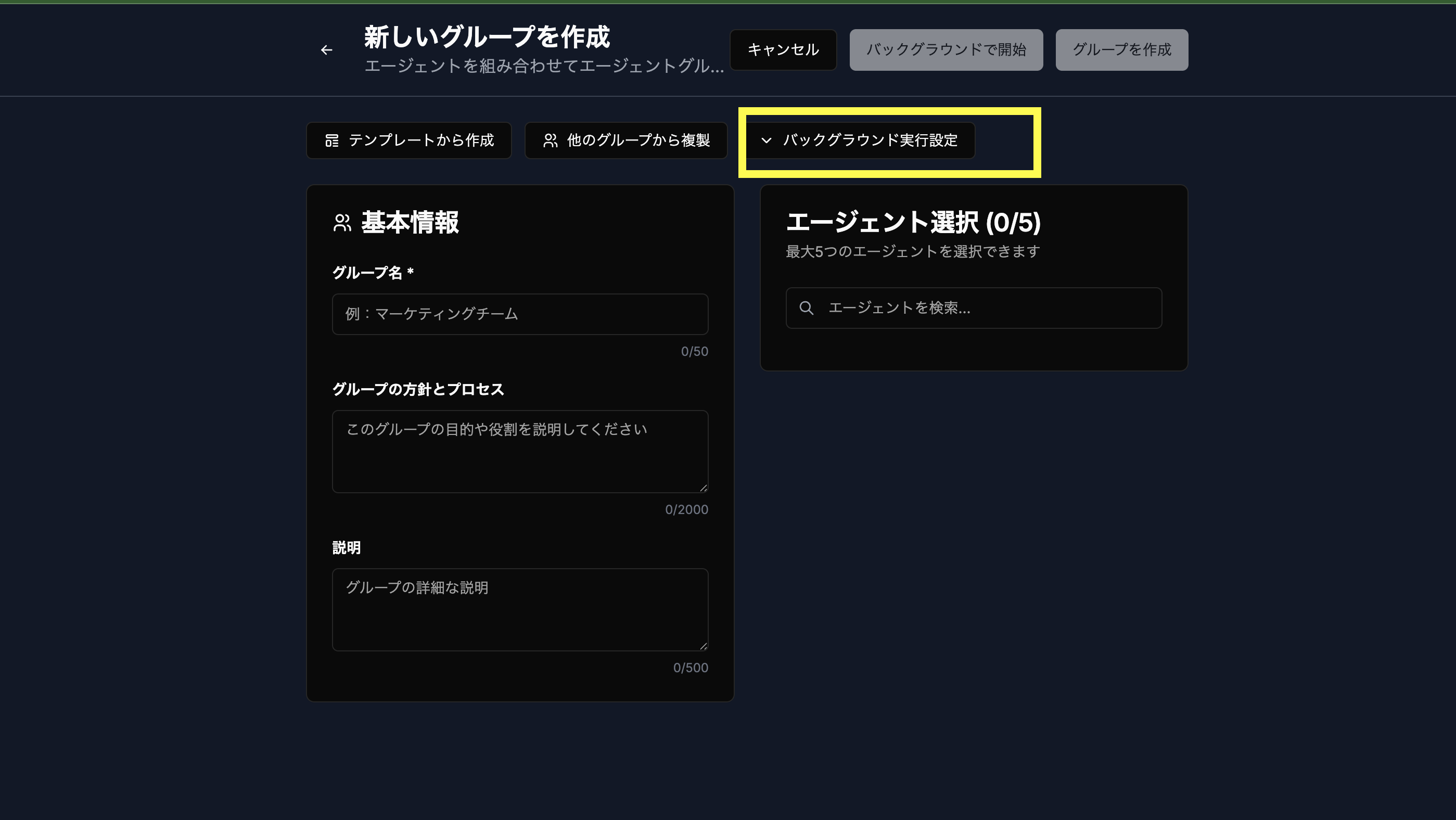Click the 0/2000 character counter
This screenshot has height=820, width=1456.
pyautogui.click(x=686, y=510)
